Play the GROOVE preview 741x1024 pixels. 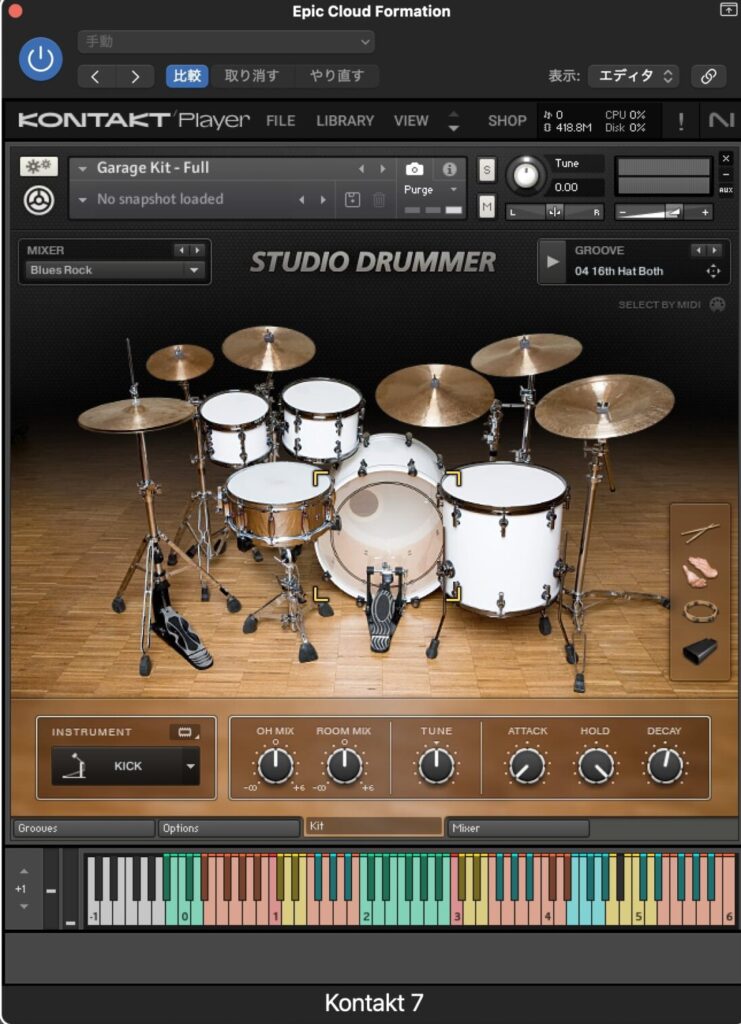tap(552, 262)
